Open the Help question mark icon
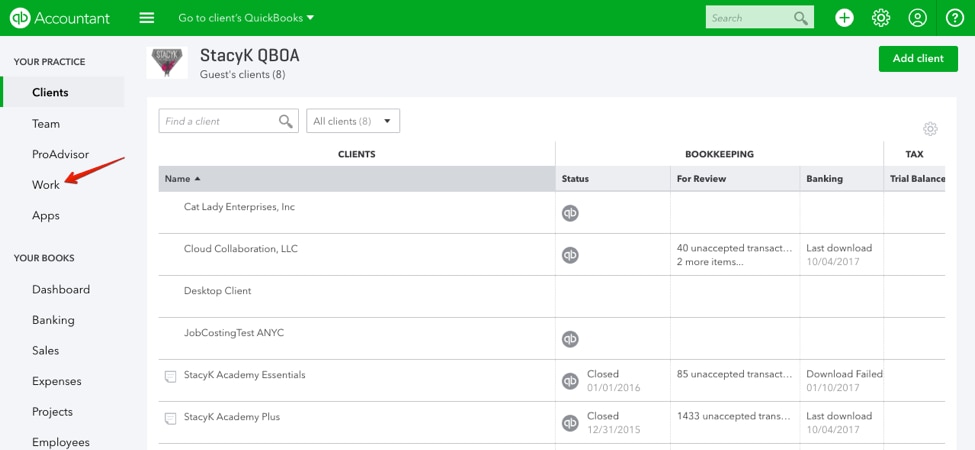Viewport: 975px width, 450px height. pos(954,18)
